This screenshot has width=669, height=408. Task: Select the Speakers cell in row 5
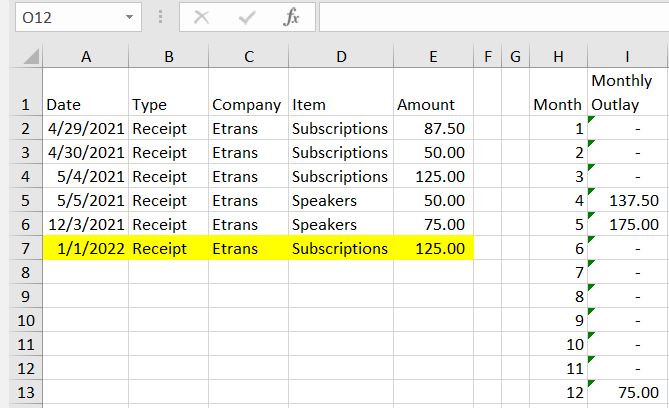click(340, 200)
